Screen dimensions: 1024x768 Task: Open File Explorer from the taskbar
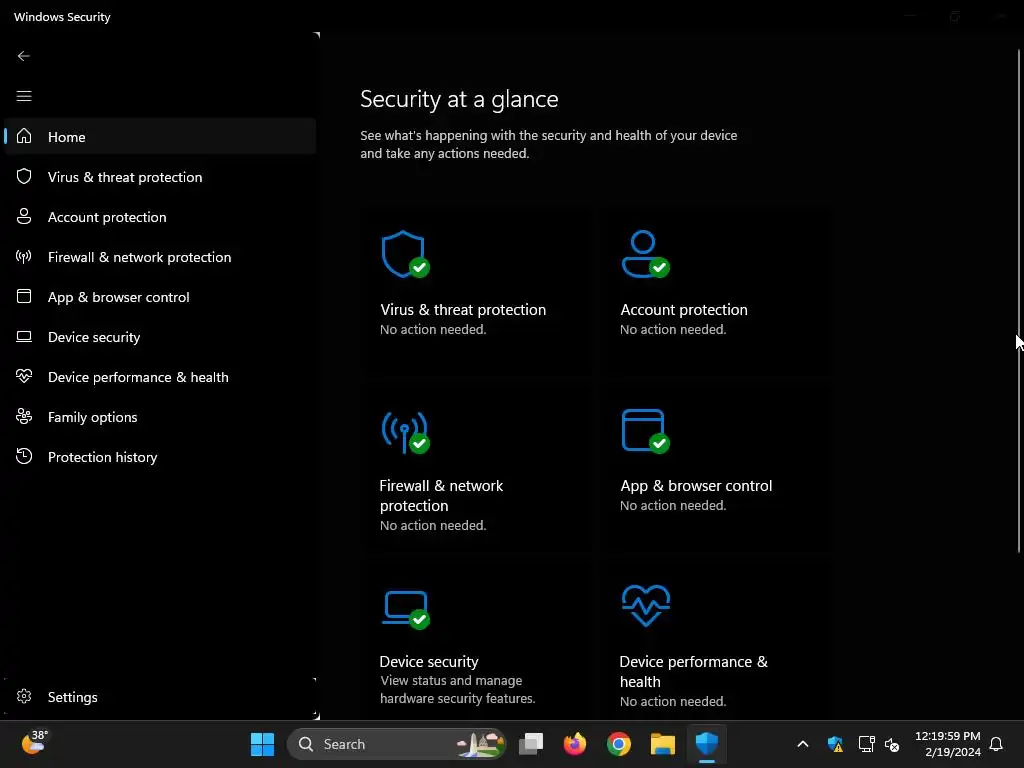(663, 744)
